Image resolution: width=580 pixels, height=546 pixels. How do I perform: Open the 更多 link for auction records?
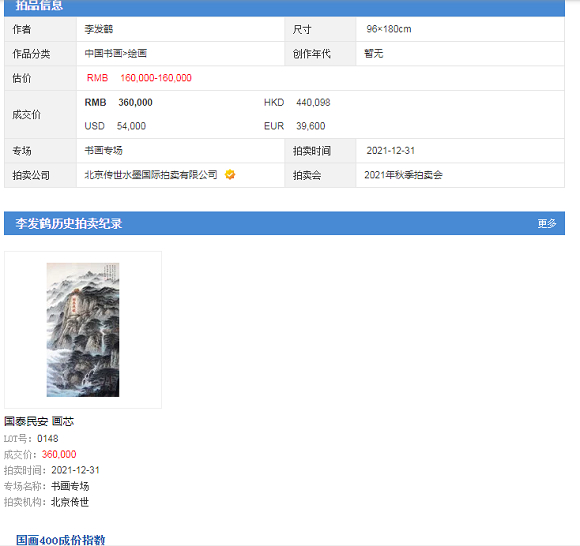(x=547, y=223)
